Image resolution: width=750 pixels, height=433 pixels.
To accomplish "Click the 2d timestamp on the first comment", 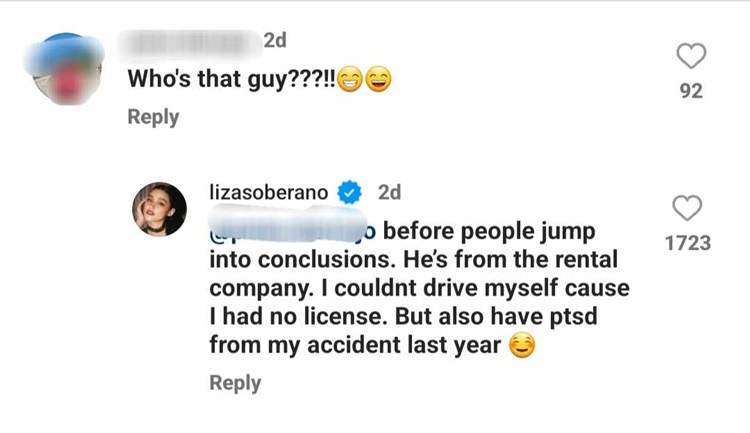I will click(x=275, y=42).
